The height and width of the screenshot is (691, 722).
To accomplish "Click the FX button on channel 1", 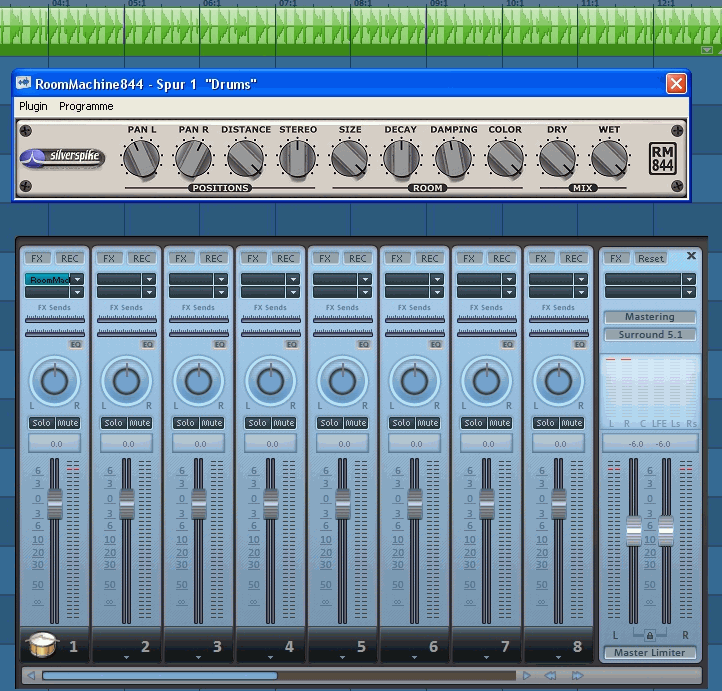I will click(37, 258).
